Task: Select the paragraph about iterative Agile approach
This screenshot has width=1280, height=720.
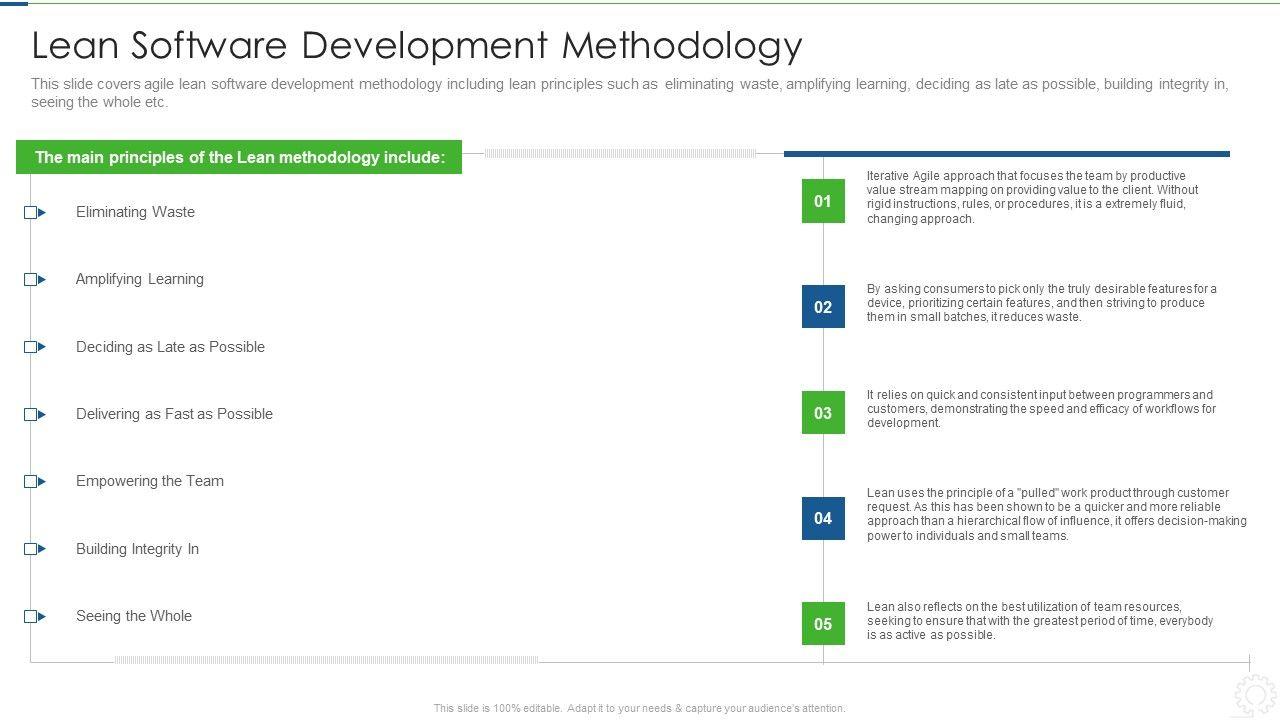Action: coord(1031,197)
